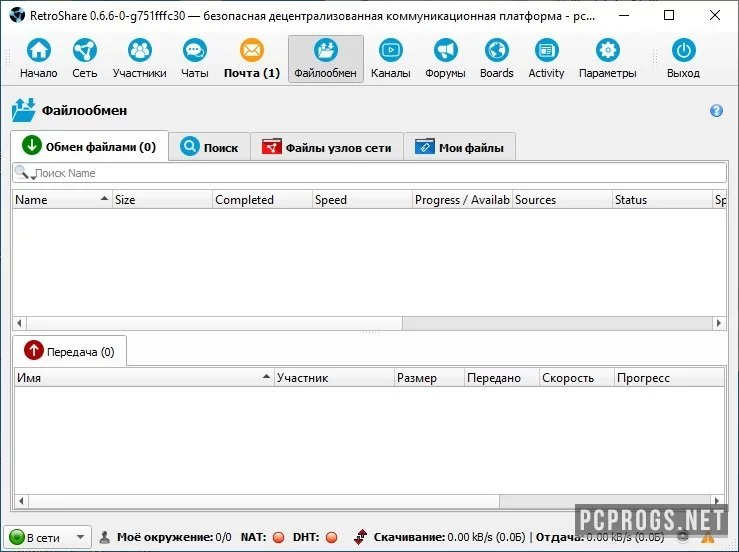Sort downloads by Speed column

(x=362, y=199)
